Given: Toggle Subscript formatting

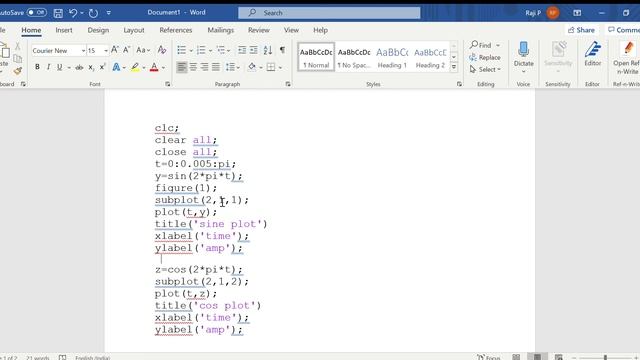Looking at the screenshot, I should (x=91, y=67).
